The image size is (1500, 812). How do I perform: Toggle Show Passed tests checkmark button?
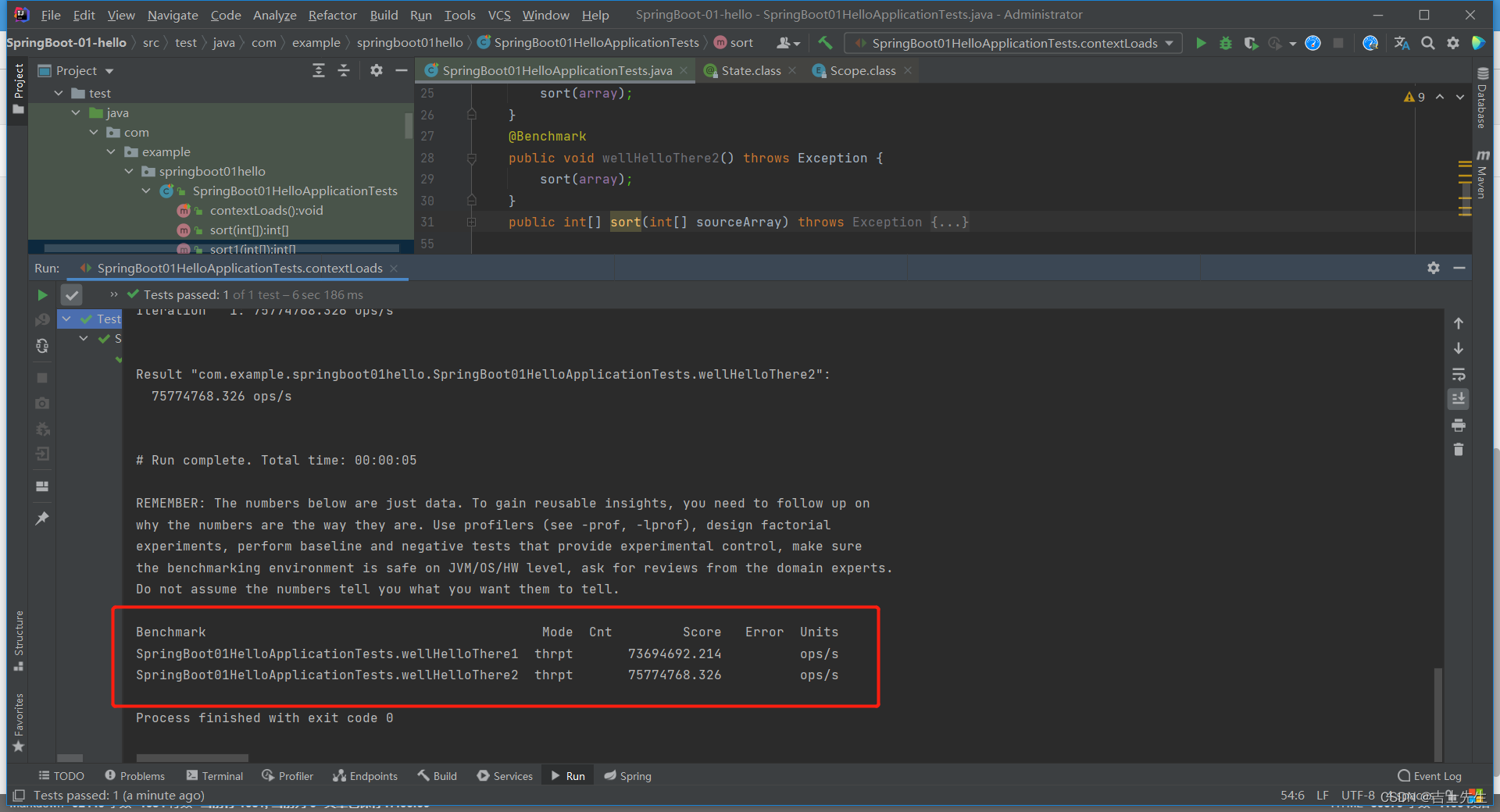(x=72, y=295)
